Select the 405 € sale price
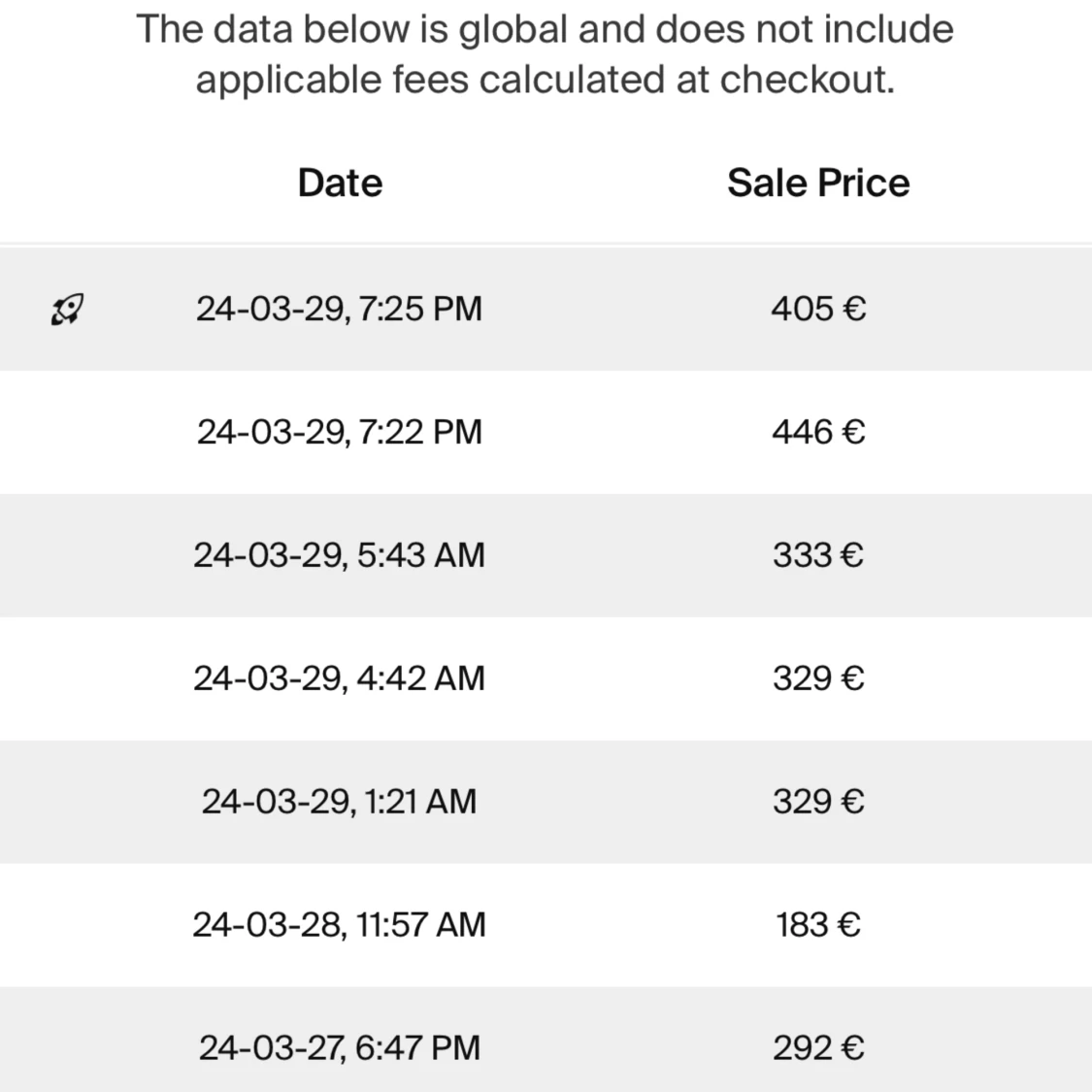 pos(818,309)
